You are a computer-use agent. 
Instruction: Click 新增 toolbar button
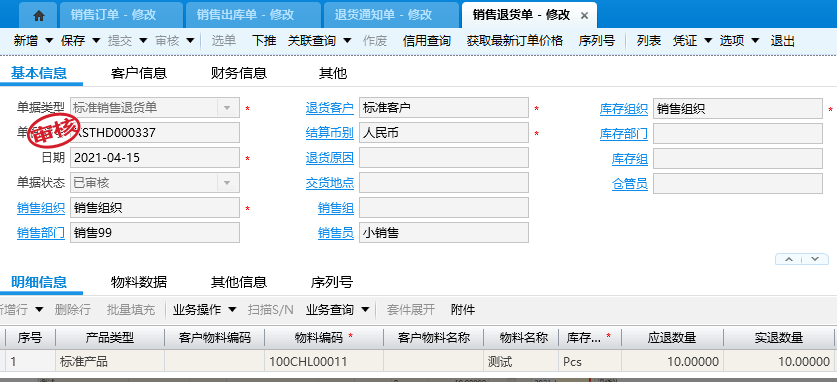(26, 41)
